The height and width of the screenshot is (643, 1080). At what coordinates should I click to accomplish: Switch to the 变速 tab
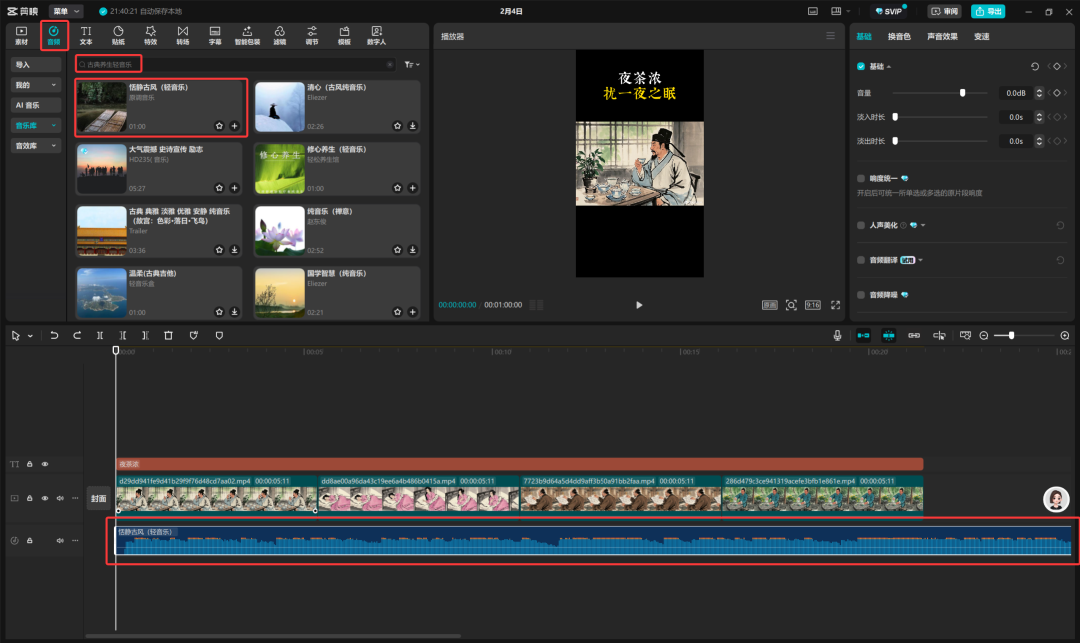click(982, 36)
